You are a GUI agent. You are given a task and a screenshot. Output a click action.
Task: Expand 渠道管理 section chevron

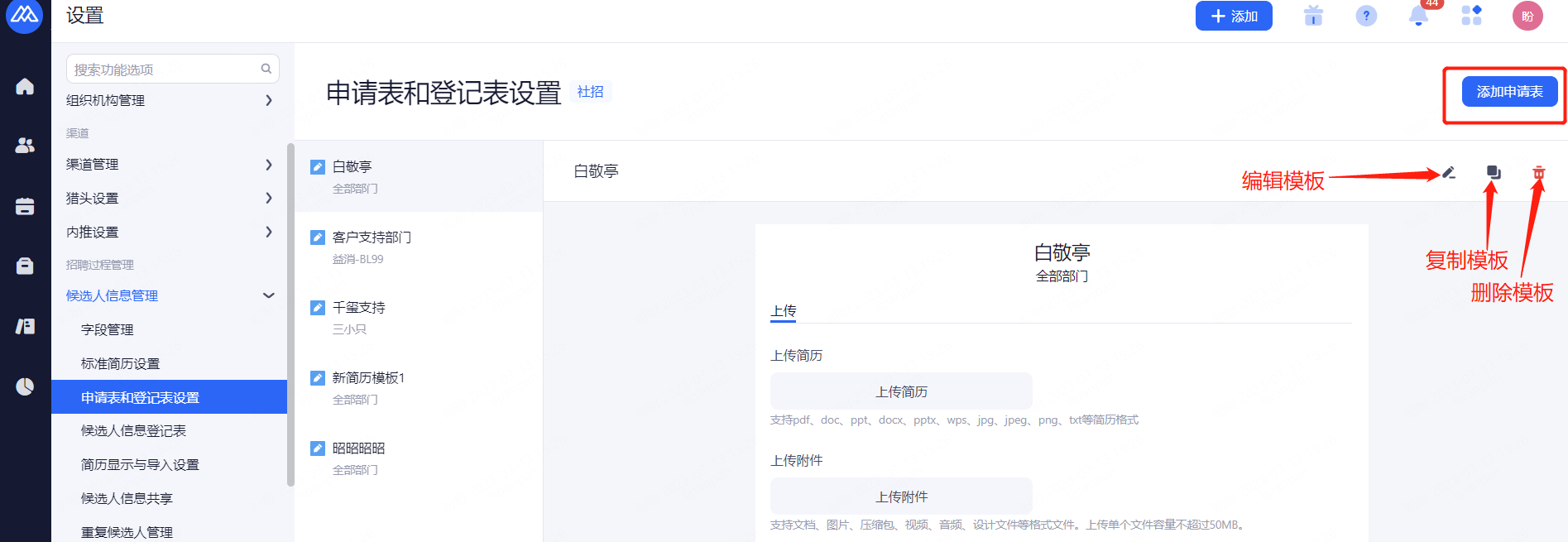pos(268,165)
